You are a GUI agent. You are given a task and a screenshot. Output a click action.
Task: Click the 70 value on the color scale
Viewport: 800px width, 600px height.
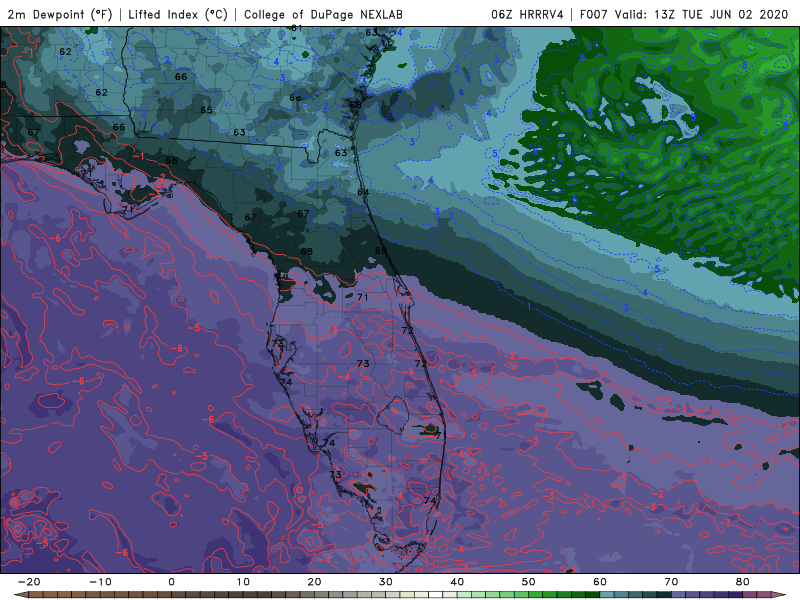click(671, 582)
